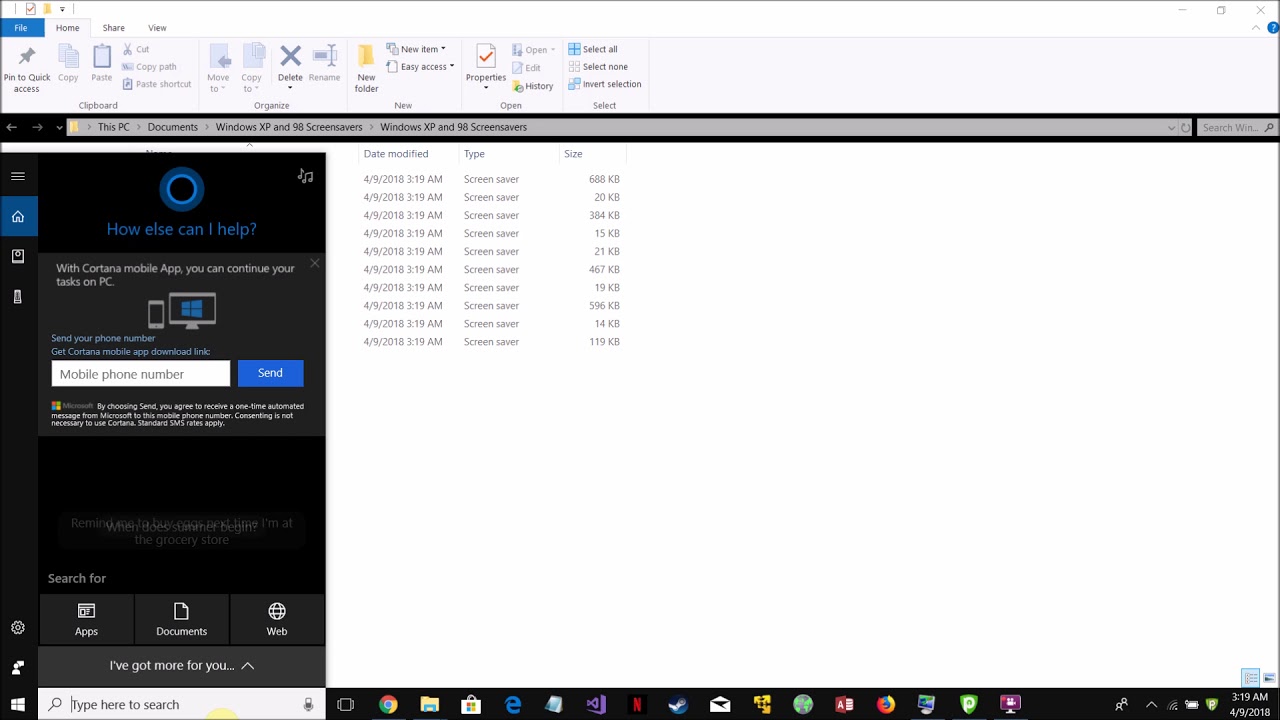
Task: Click the Windows Start button
Action: 18,704
